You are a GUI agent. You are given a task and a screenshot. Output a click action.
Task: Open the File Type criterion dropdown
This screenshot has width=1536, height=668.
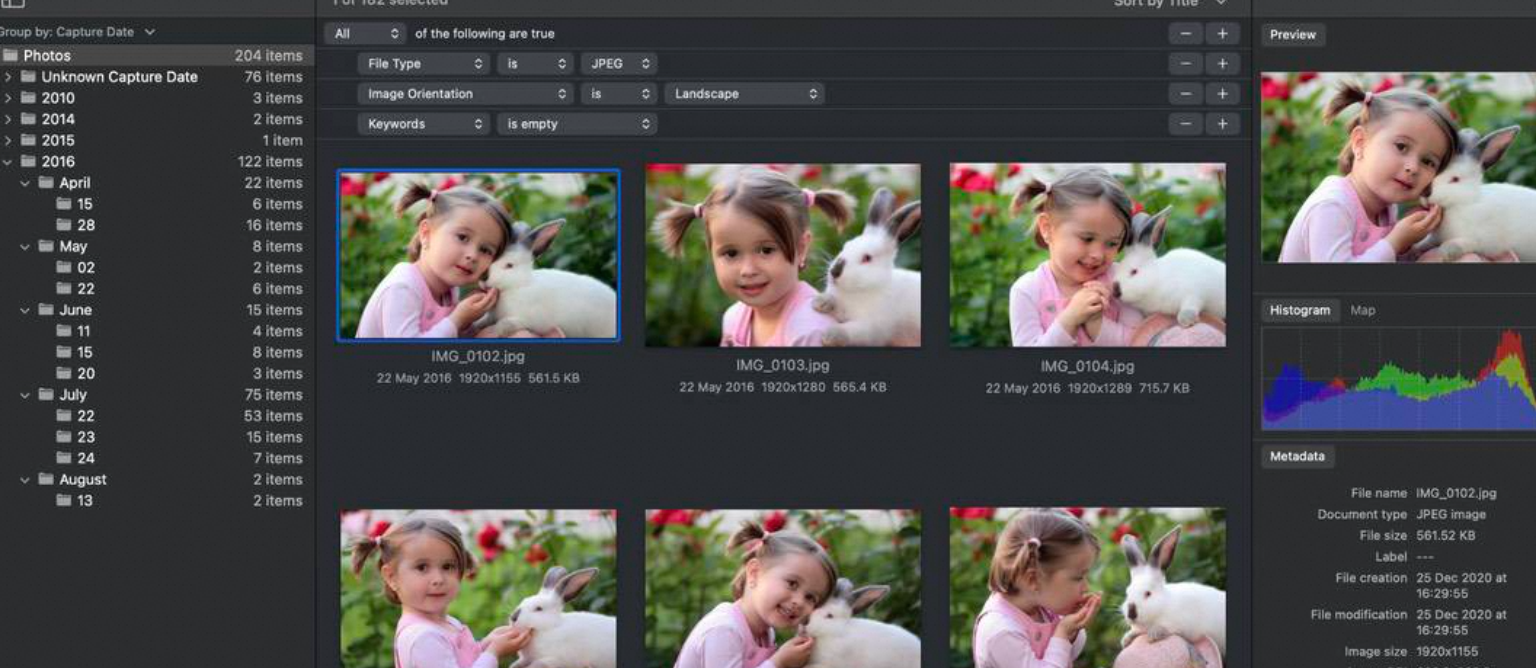click(423, 64)
